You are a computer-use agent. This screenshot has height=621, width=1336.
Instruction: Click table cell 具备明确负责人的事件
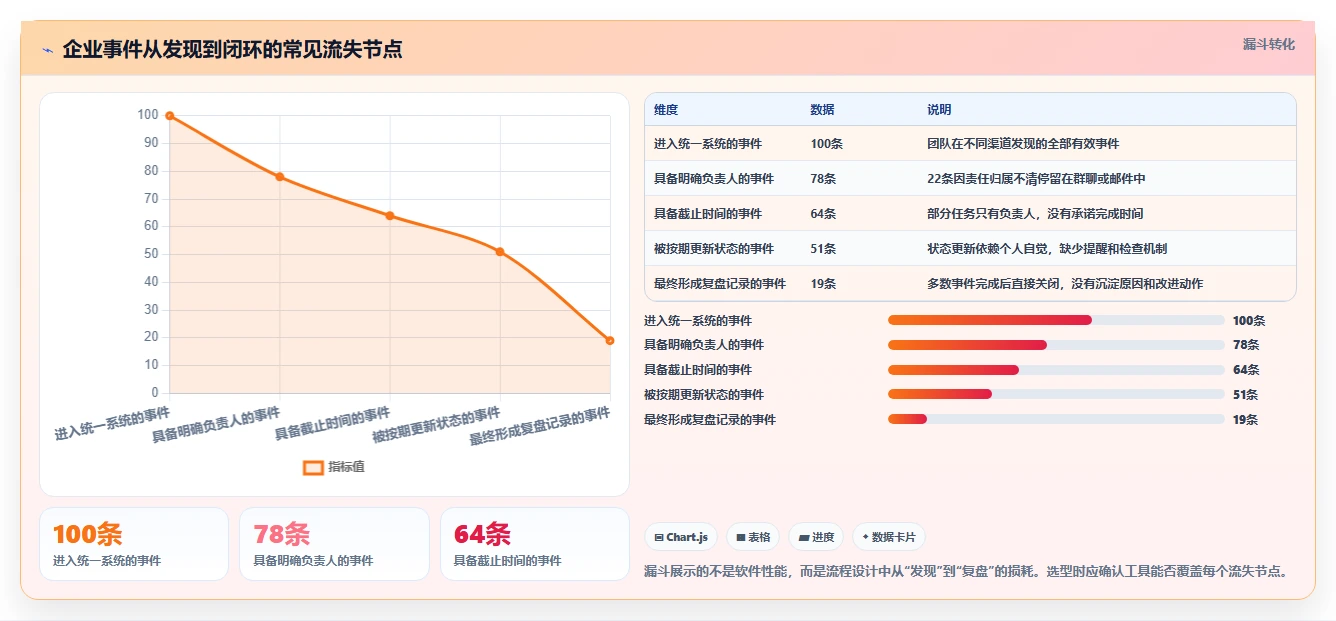click(714, 179)
